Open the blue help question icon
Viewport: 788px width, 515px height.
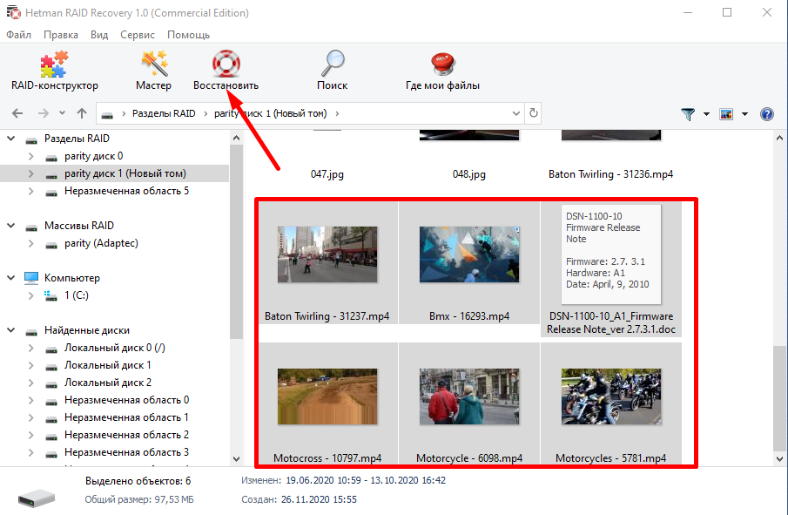click(766, 115)
